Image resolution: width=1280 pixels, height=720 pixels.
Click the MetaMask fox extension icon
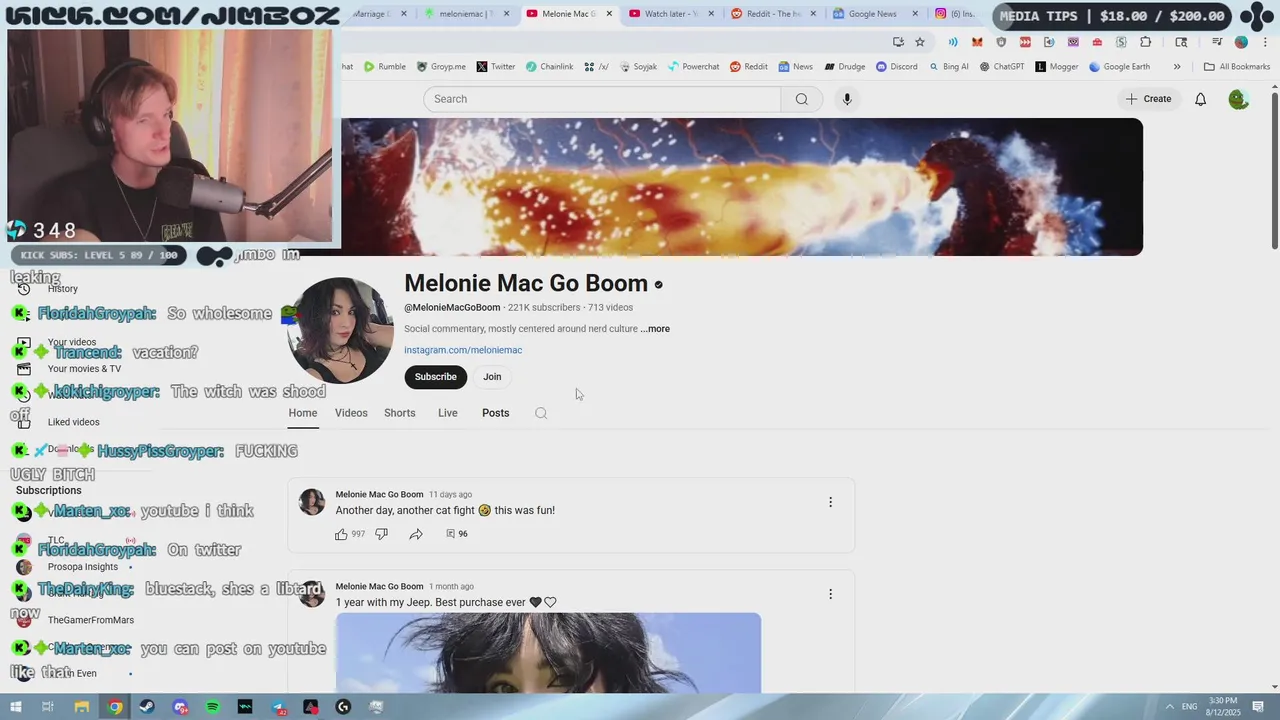[977, 42]
